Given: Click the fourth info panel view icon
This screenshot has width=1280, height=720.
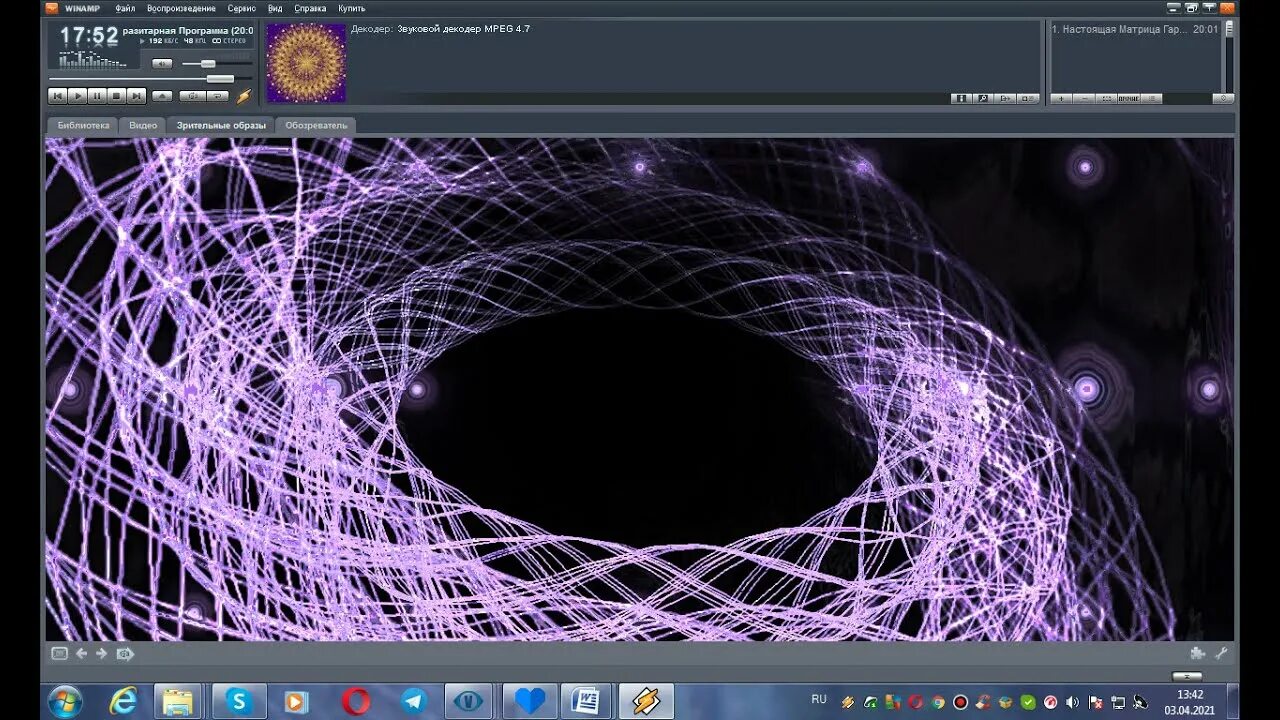Looking at the screenshot, I should coord(1028,98).
